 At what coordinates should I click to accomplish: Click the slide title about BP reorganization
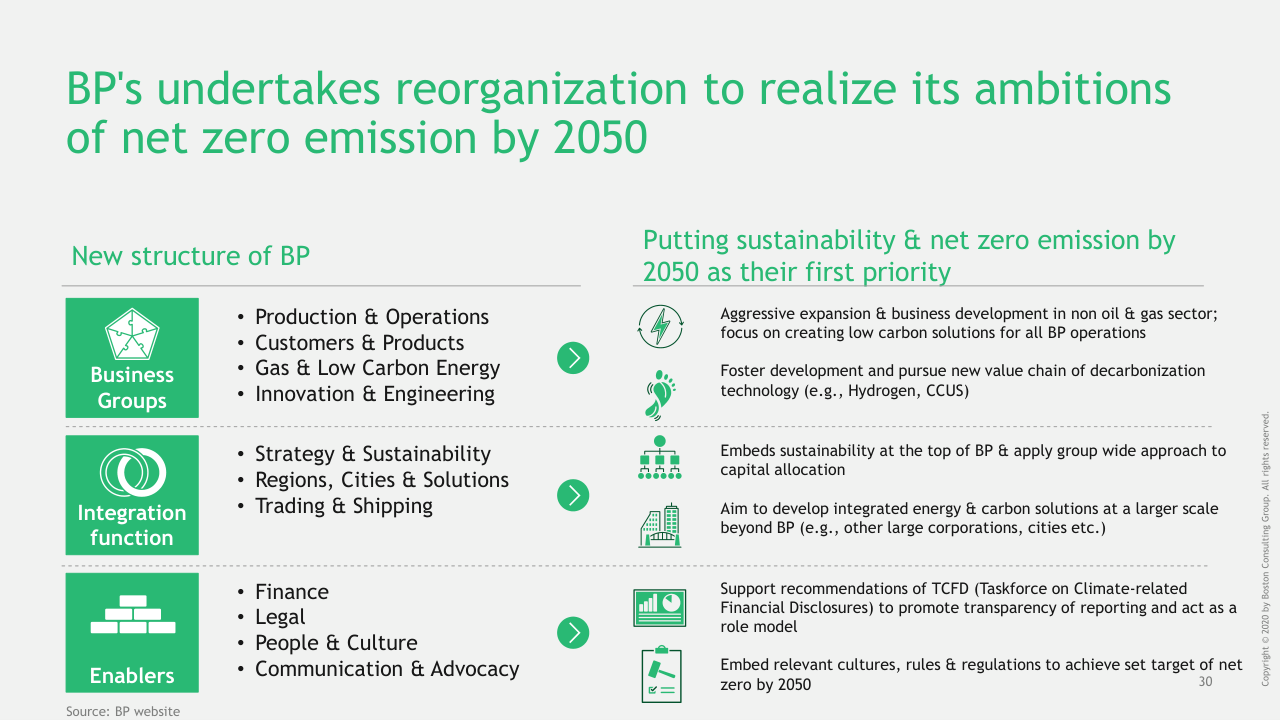[618, 113]
